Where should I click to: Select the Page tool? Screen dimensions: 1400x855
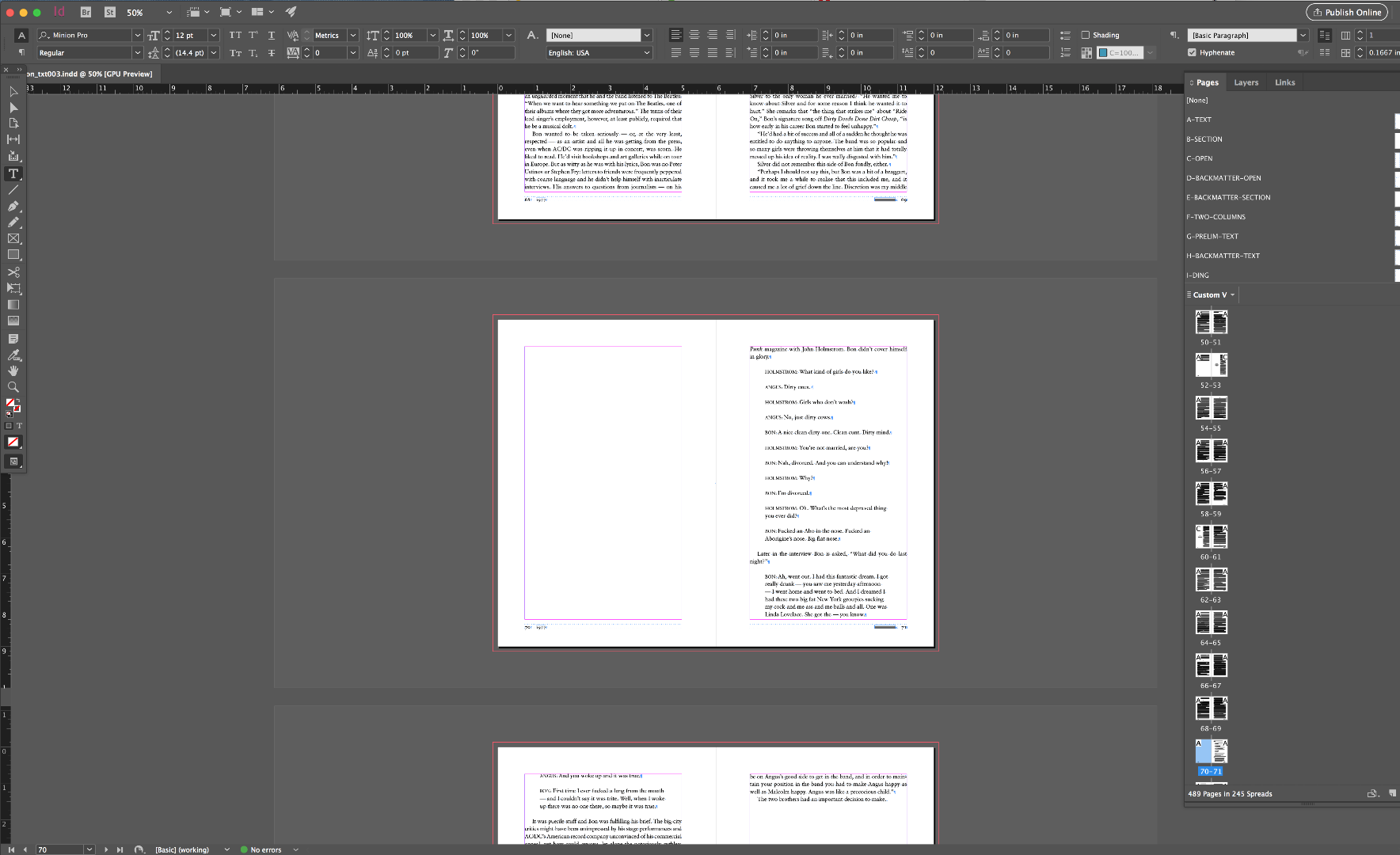(13, 123)
